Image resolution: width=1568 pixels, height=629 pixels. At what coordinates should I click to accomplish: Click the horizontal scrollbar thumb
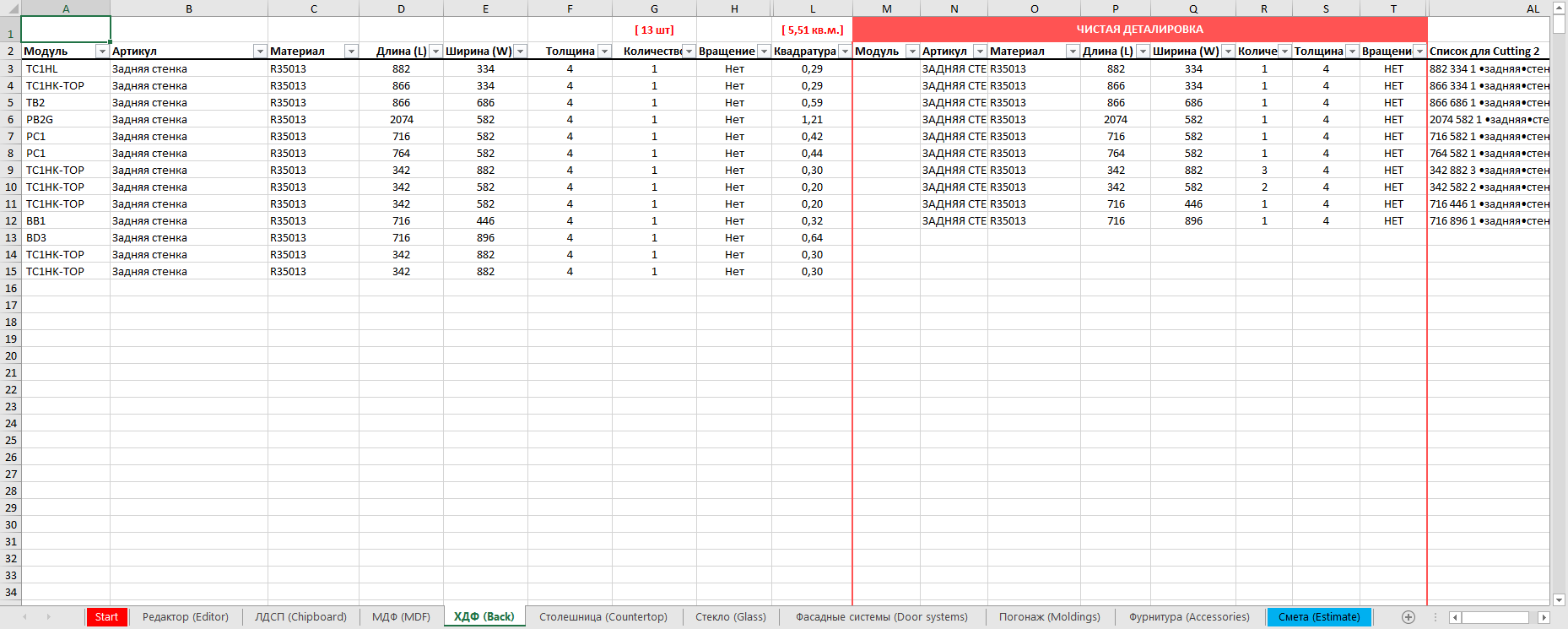1495,617
